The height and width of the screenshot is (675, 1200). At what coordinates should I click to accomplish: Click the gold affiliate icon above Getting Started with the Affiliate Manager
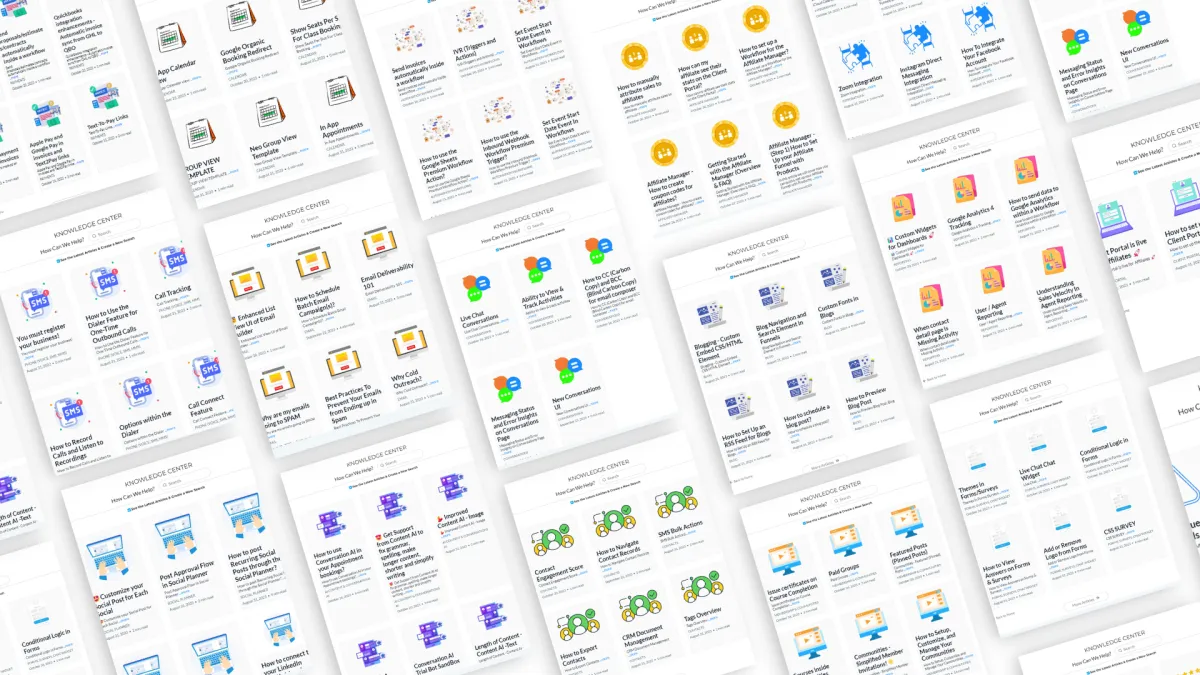coord(724,133)
